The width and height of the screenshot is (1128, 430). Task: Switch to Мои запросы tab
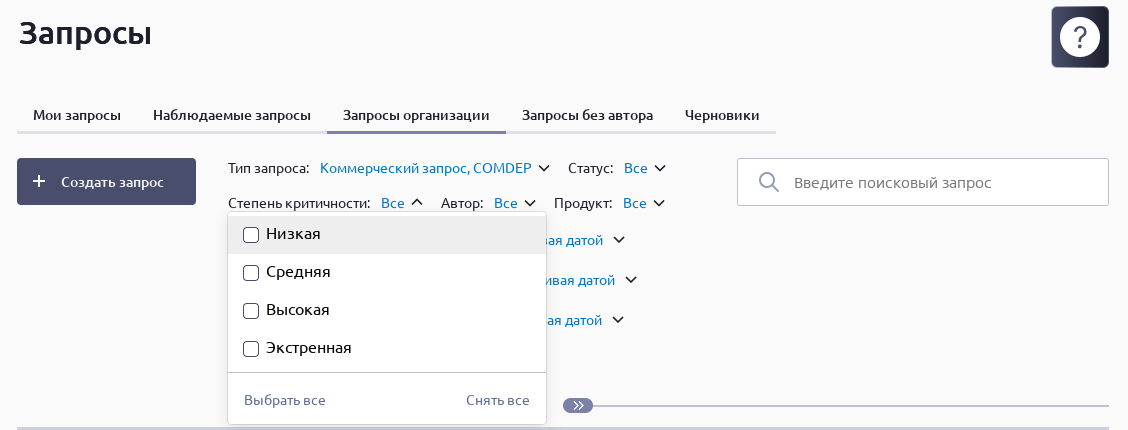[77, 115]
